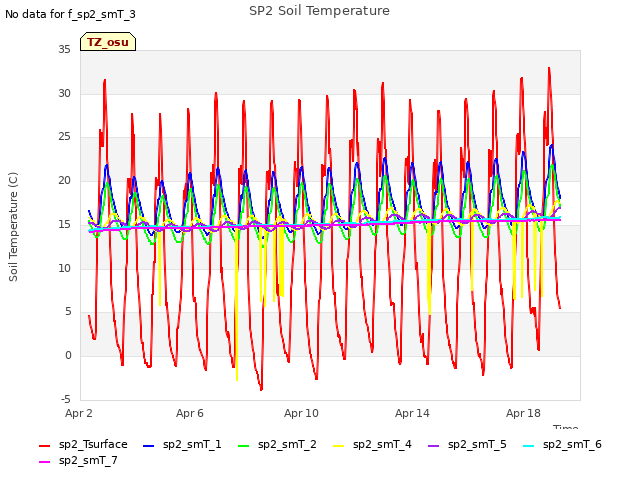Click the blue sp2_smT_1 legend swatch
Image resolution: width=640 pixels, height=480 pixels.
(x=149, y=446)
